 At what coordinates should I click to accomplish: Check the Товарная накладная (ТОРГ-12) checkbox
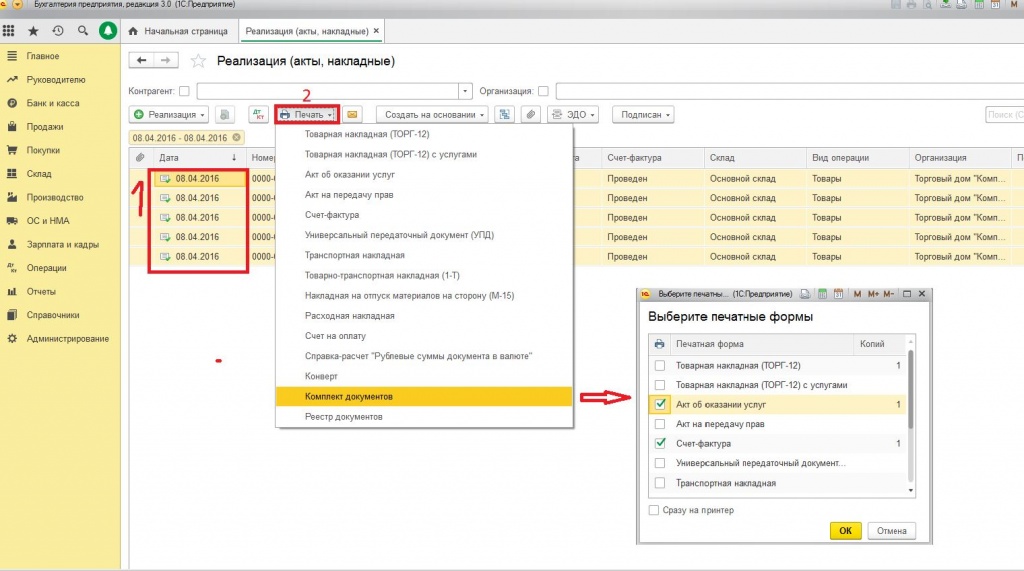coord(660,366)
